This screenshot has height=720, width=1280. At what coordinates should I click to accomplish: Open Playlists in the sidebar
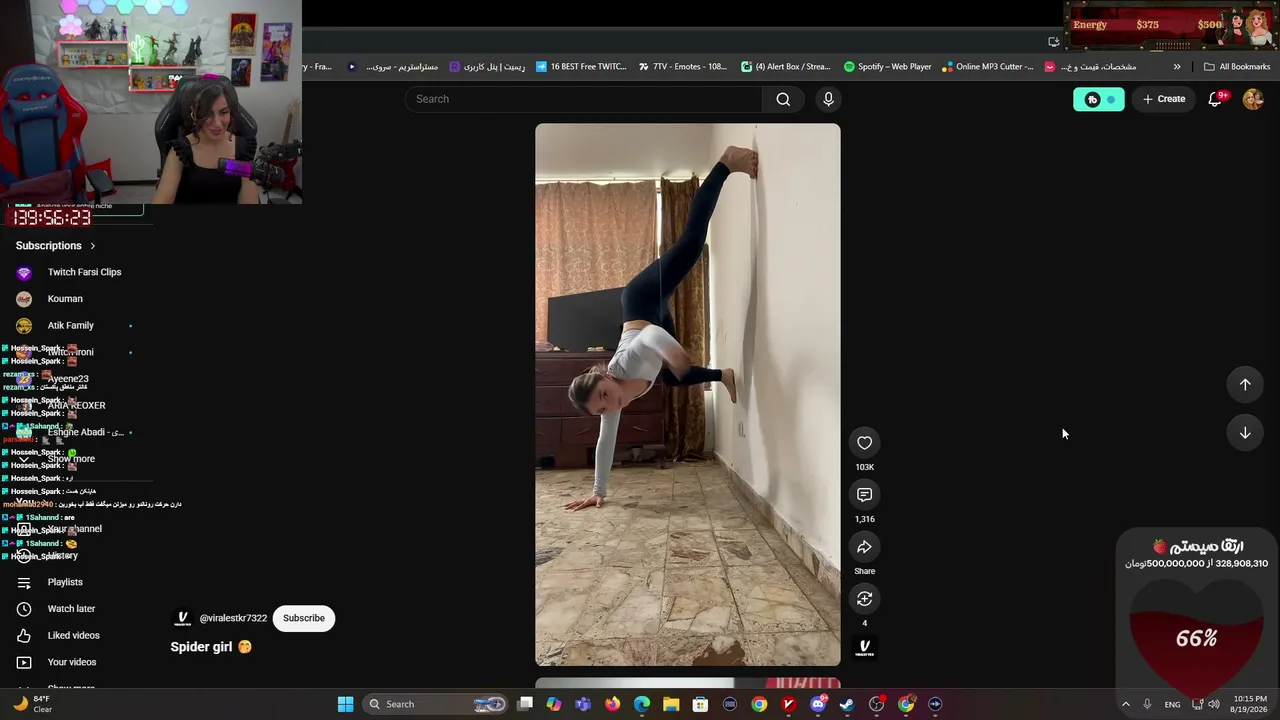pos(65,582)
